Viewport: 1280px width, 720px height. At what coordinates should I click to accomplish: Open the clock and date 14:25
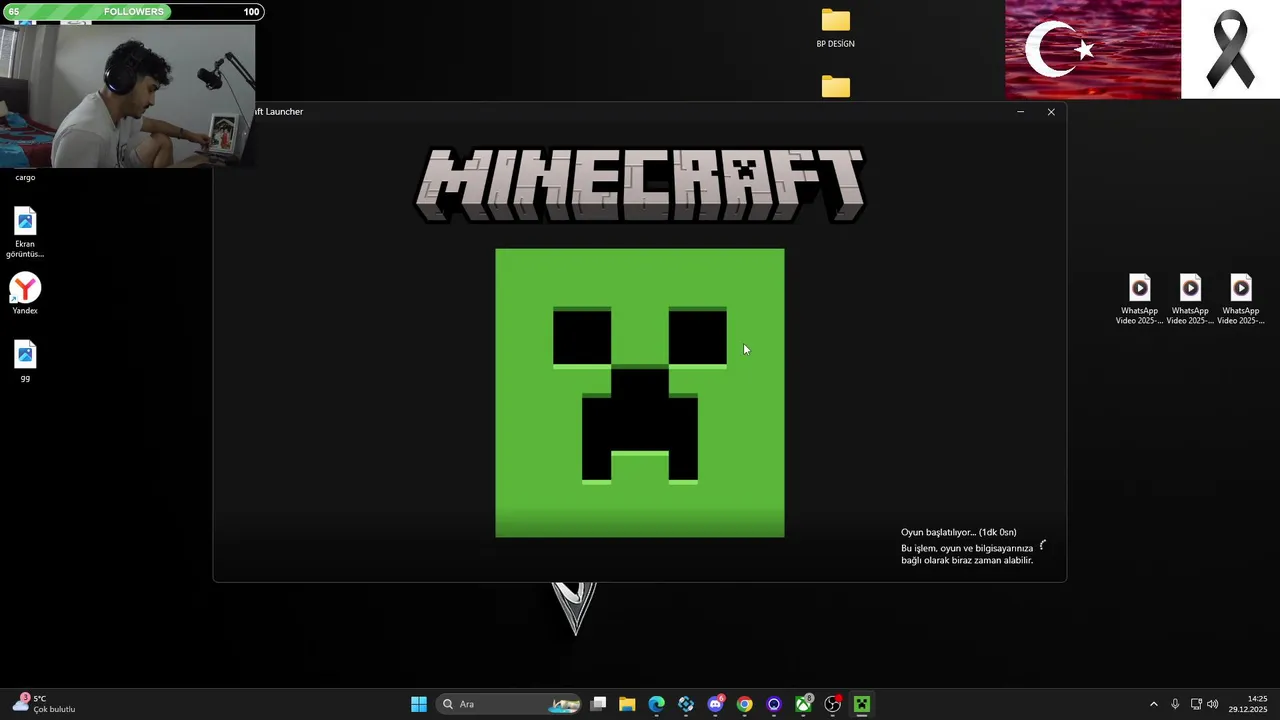pos(1248,704)
